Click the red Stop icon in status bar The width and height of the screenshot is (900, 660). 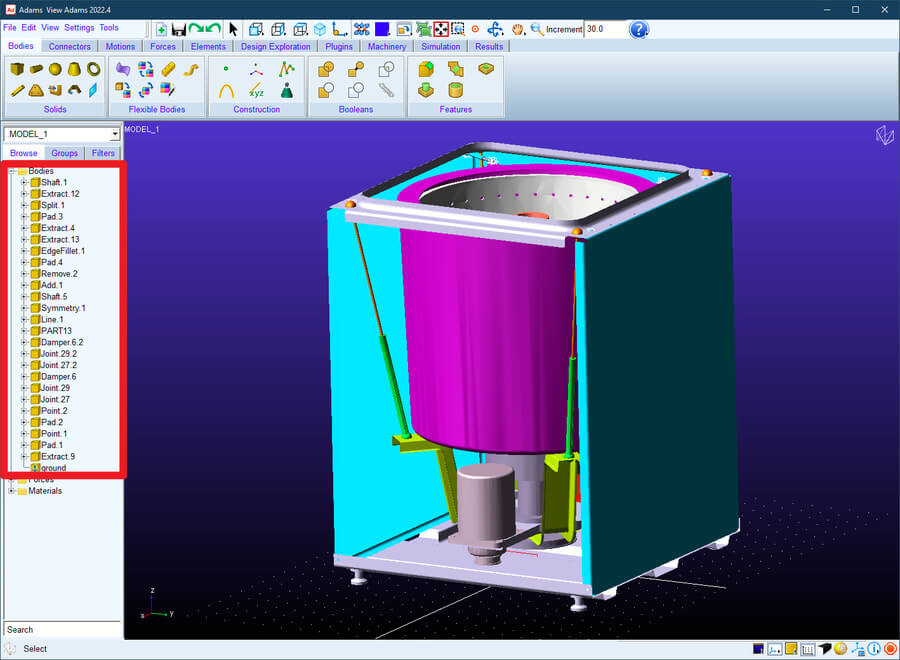[891, 649]
